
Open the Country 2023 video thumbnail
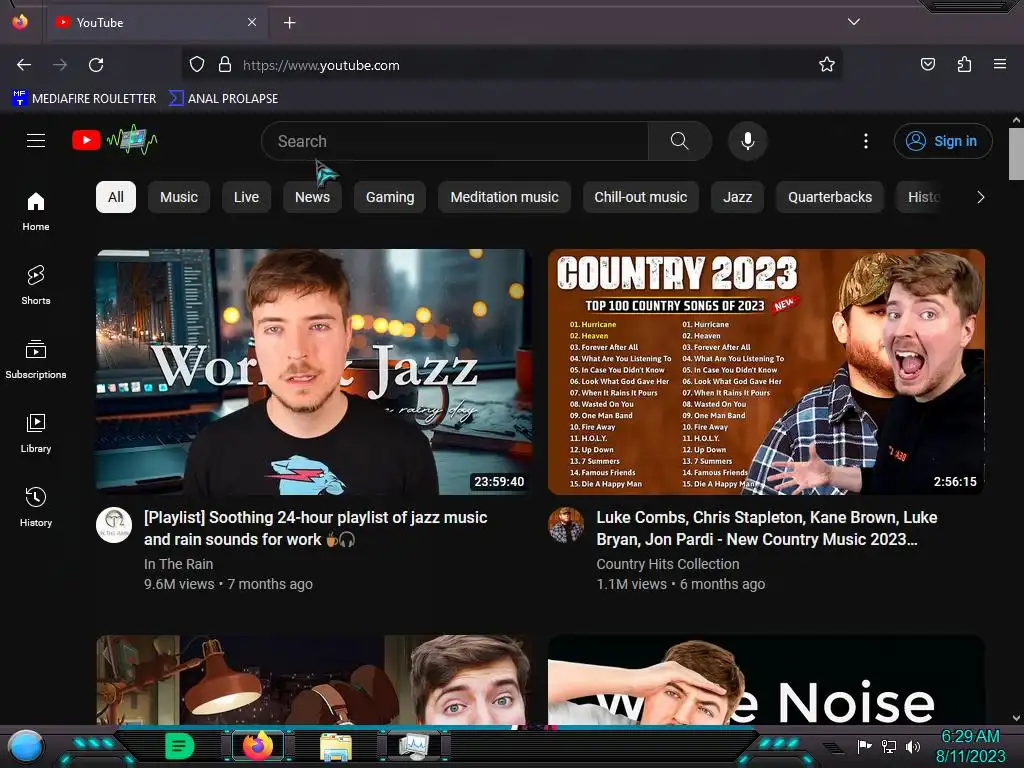click(x=766, y=372)
